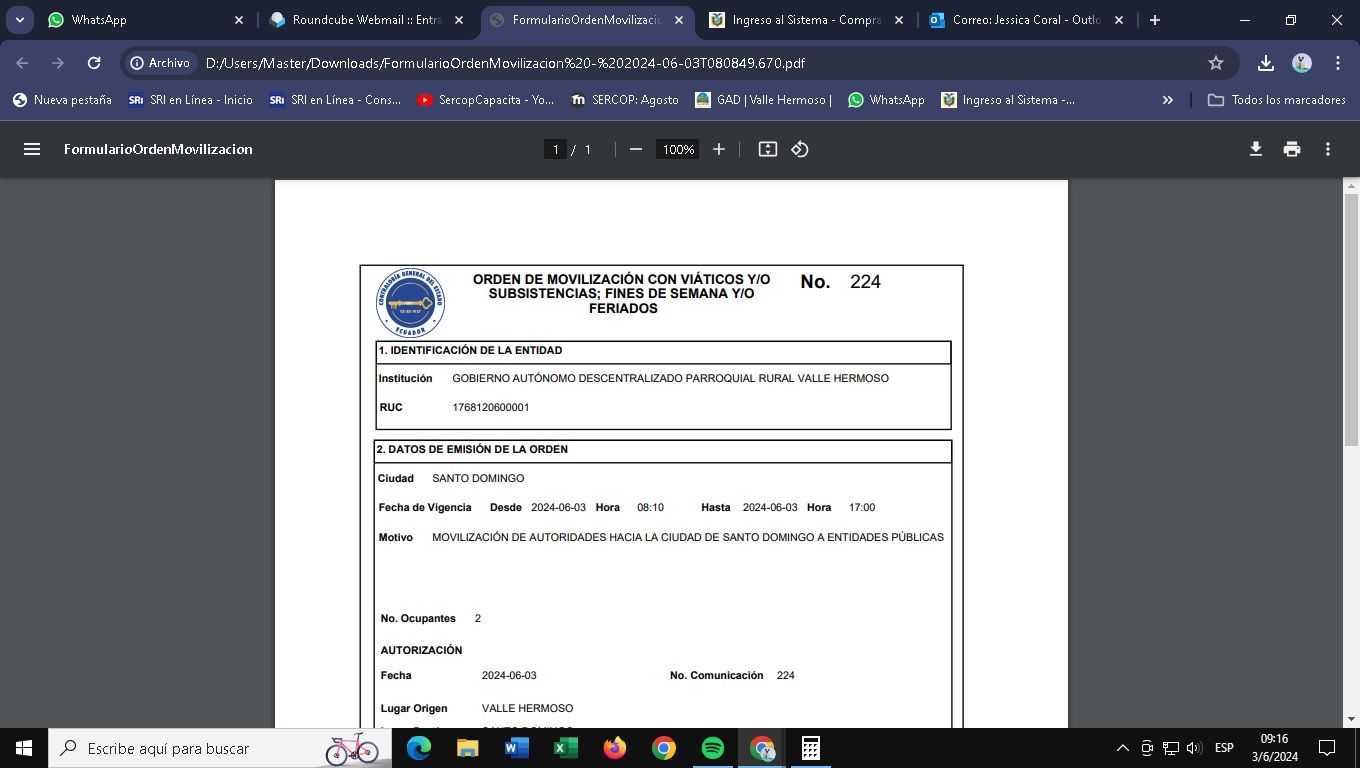Bookmark this page with star icon
Image resolution: width=1360 pixels, height=768 pixels.
[x=1216, y=63]
